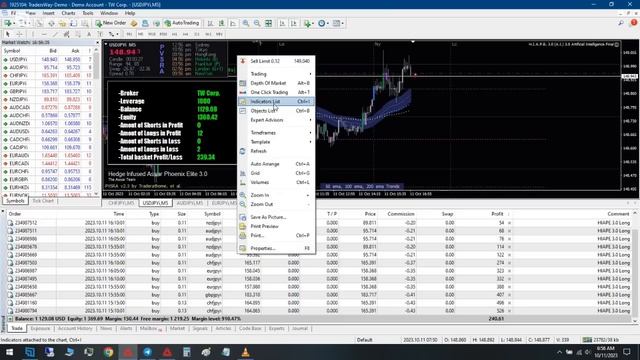Switch to H1 timeframe button
This screenshot has width=640, height=360.
coord(174,34)
